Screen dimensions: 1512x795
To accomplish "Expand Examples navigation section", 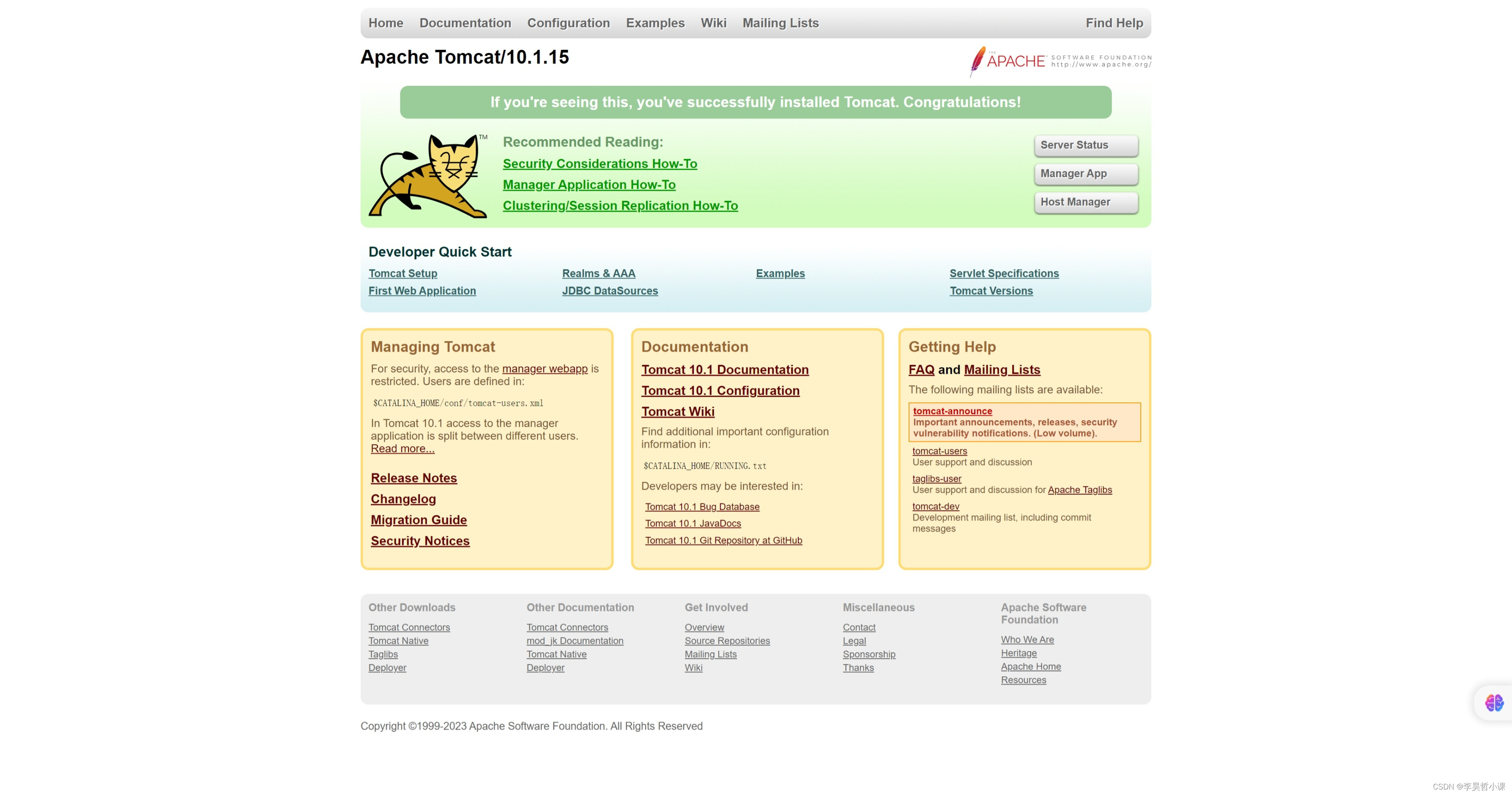I will pos(655,22).
